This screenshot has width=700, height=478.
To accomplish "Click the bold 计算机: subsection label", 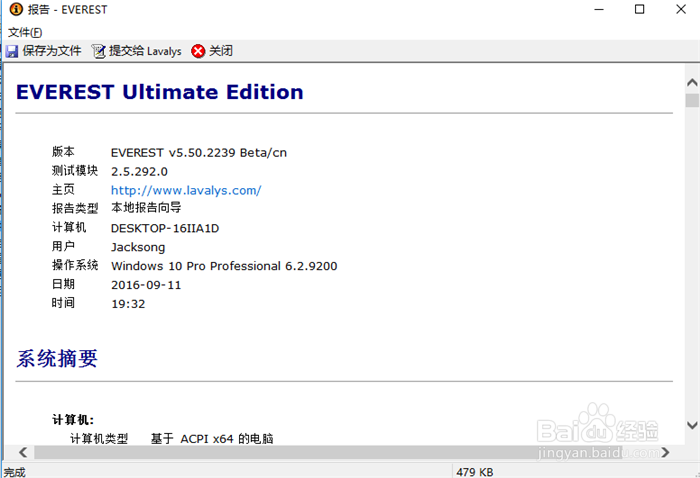I will tap(73, 420).
